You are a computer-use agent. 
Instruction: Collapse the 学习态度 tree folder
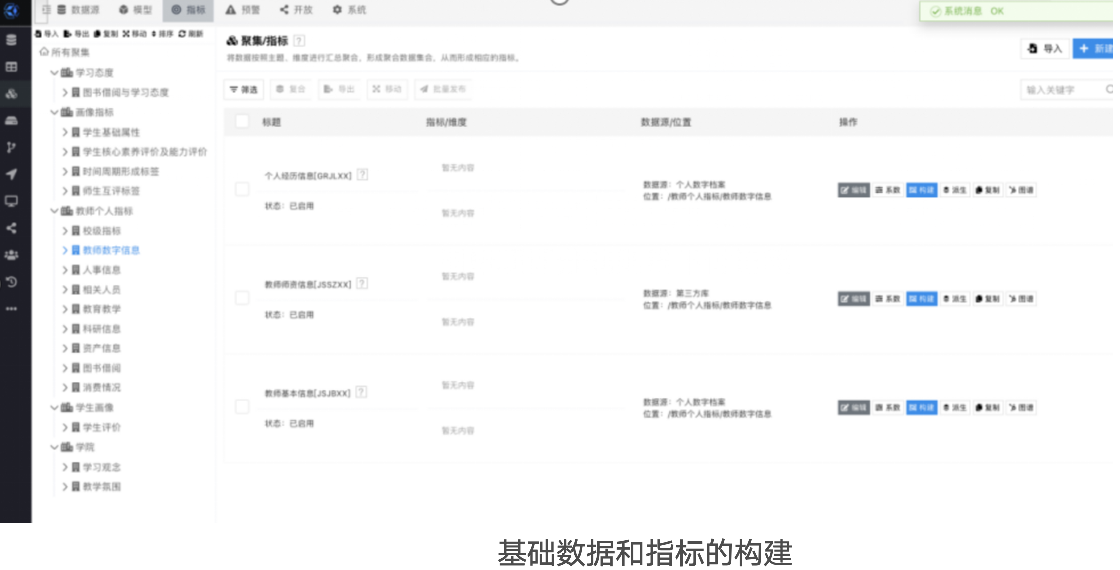point(54,73)
